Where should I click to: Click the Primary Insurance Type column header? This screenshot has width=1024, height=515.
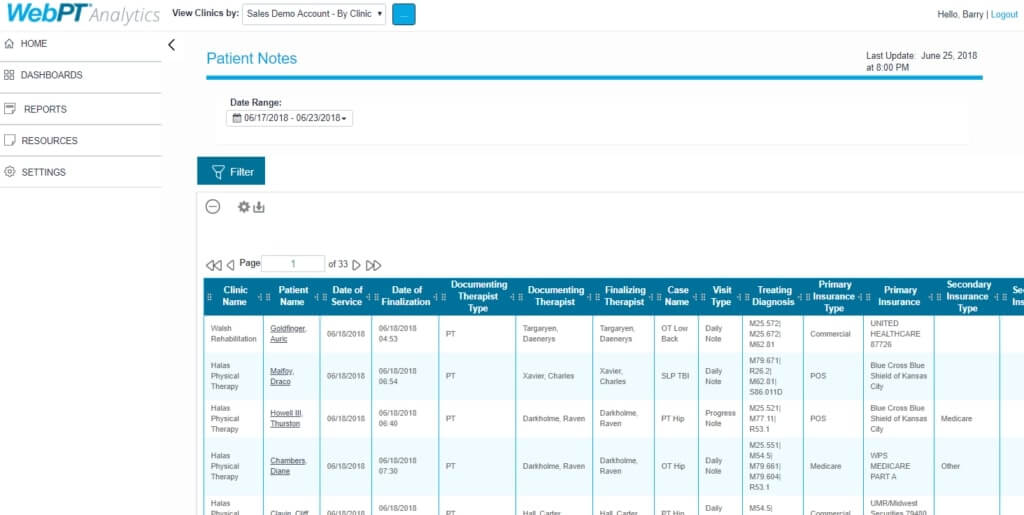coord(835,296)
